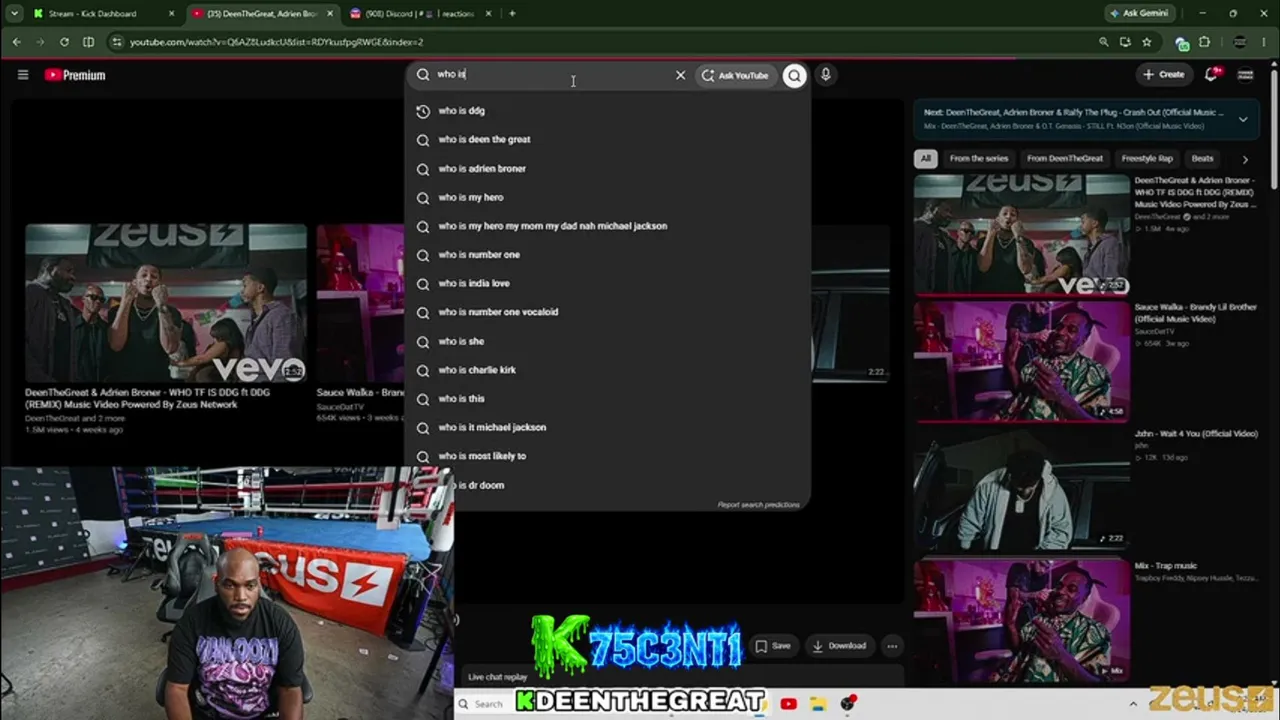The height and width of the screenshot is (720, 1280).
Task: Start voice search with the microphone
Action: click(825, 75)
